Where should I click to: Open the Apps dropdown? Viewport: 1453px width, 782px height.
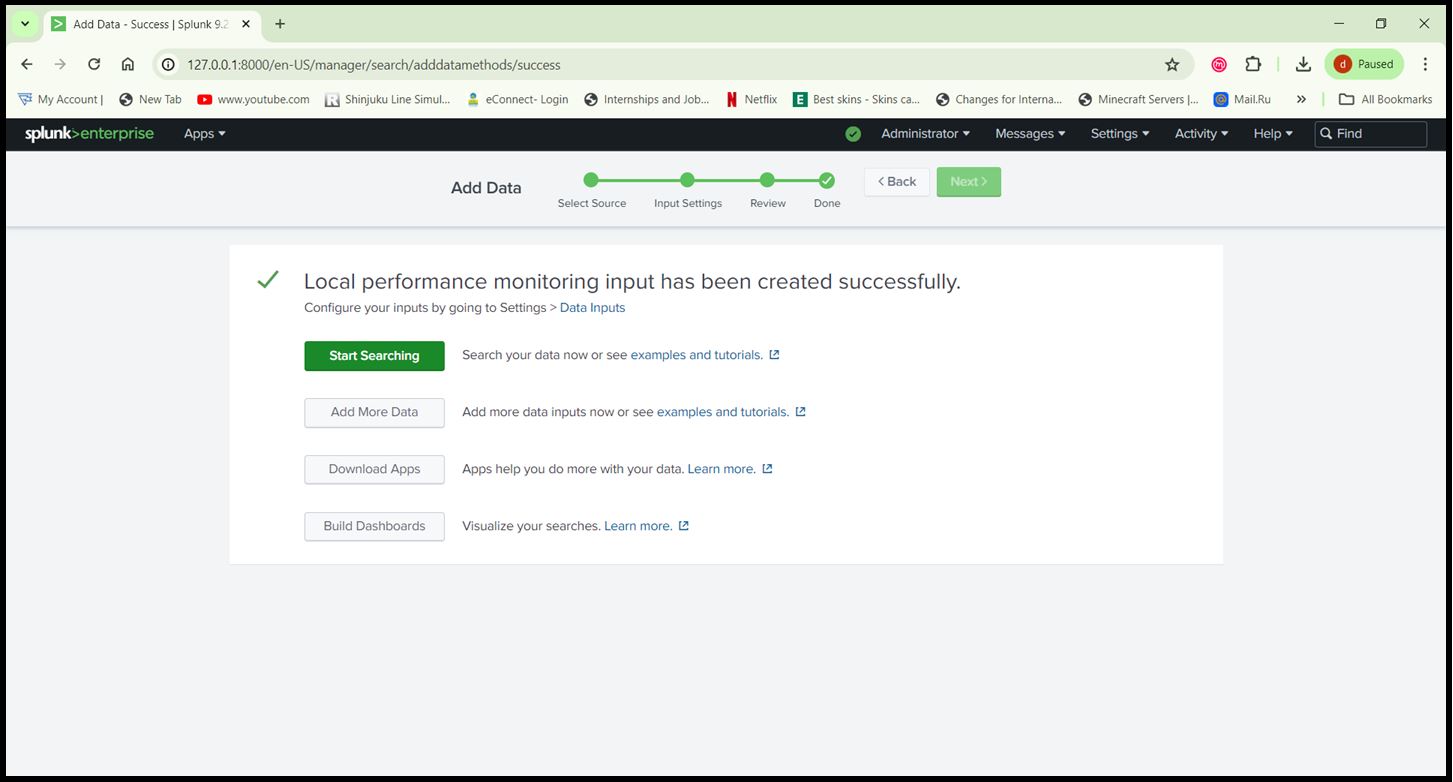(204, 133)
